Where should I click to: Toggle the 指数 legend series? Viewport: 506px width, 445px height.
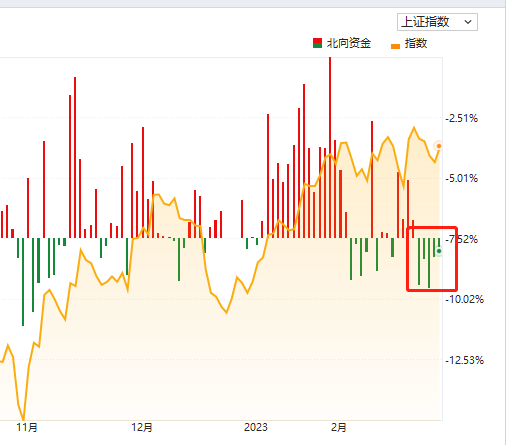tap(409, 44)
